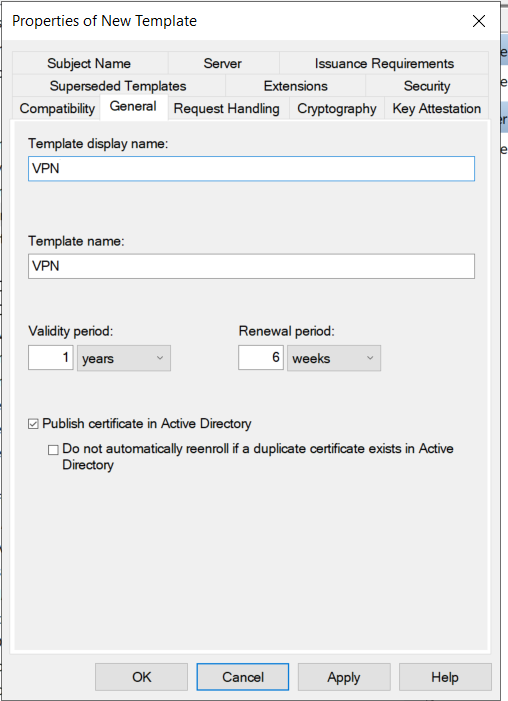Image resolution: width=508 pixels, height=701 pixels.
Task: Click the Cancel button
Action: click(243, 677)
